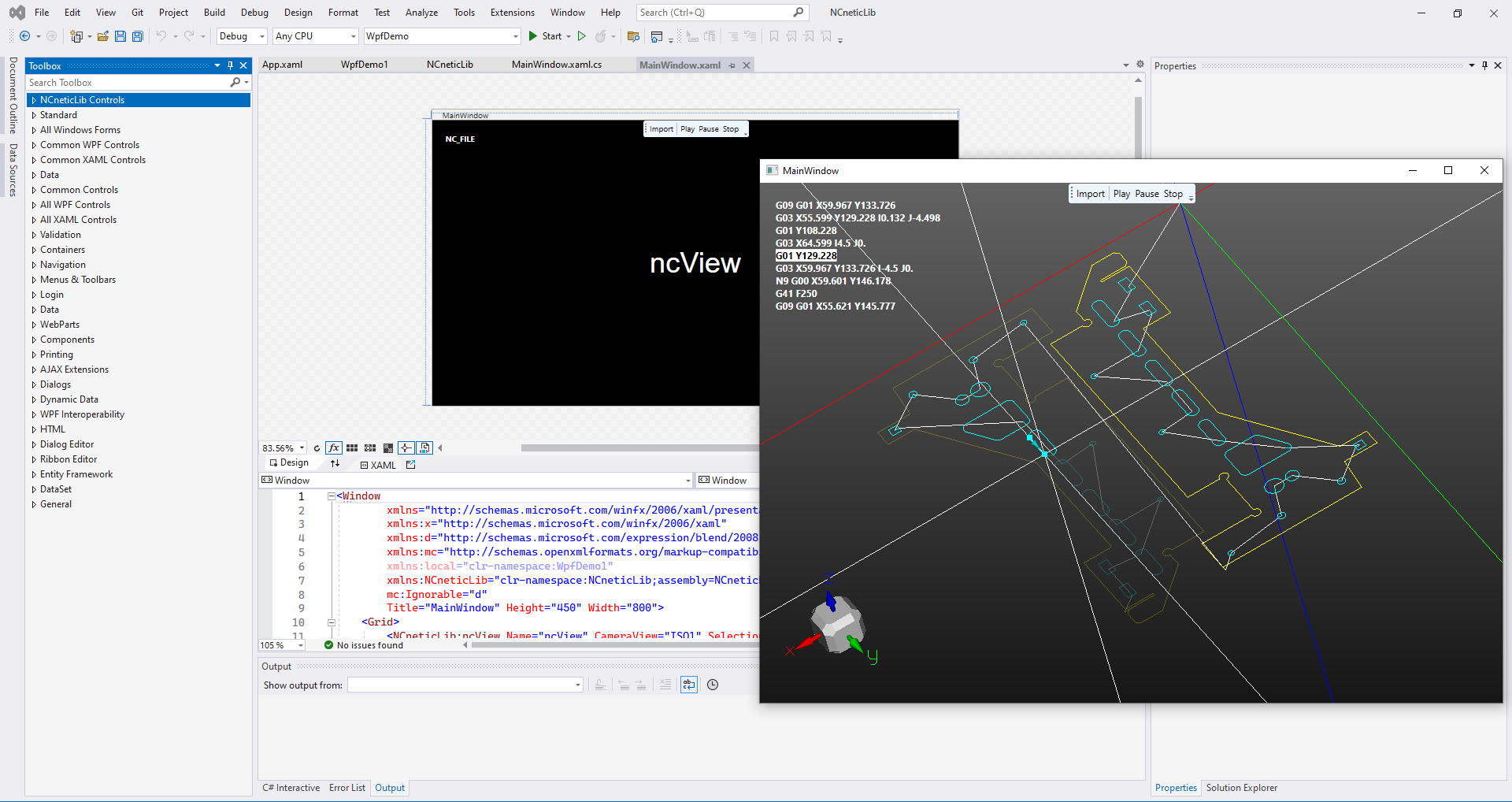Click the XAML editor horizontal scrollbar

614,645
